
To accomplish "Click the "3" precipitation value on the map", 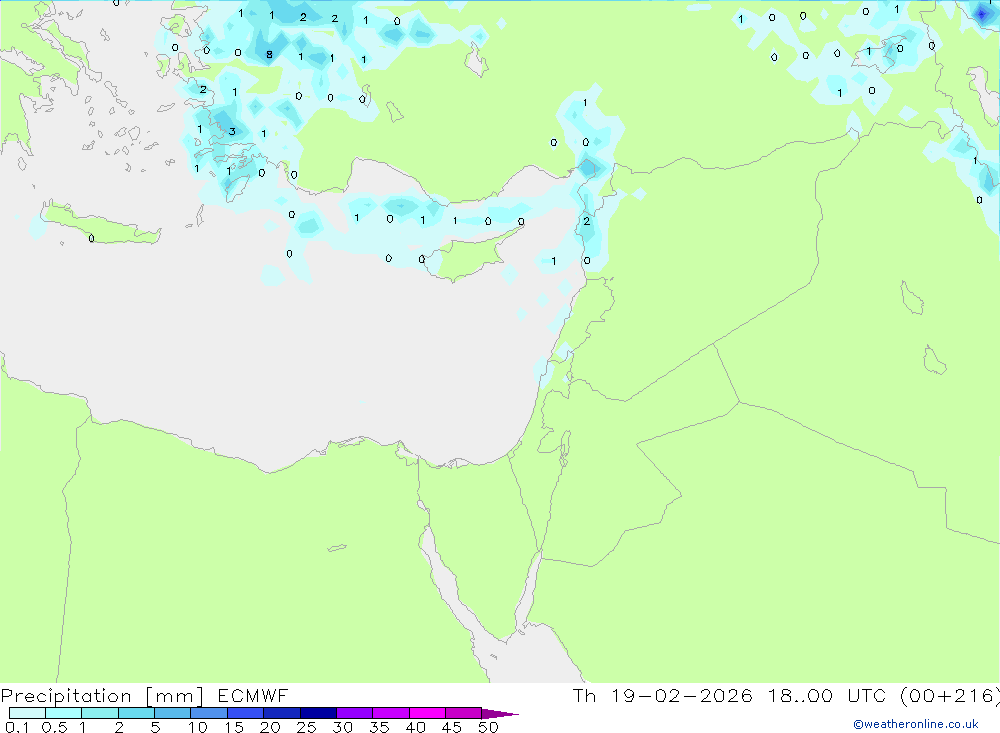I will click(232, 131).
